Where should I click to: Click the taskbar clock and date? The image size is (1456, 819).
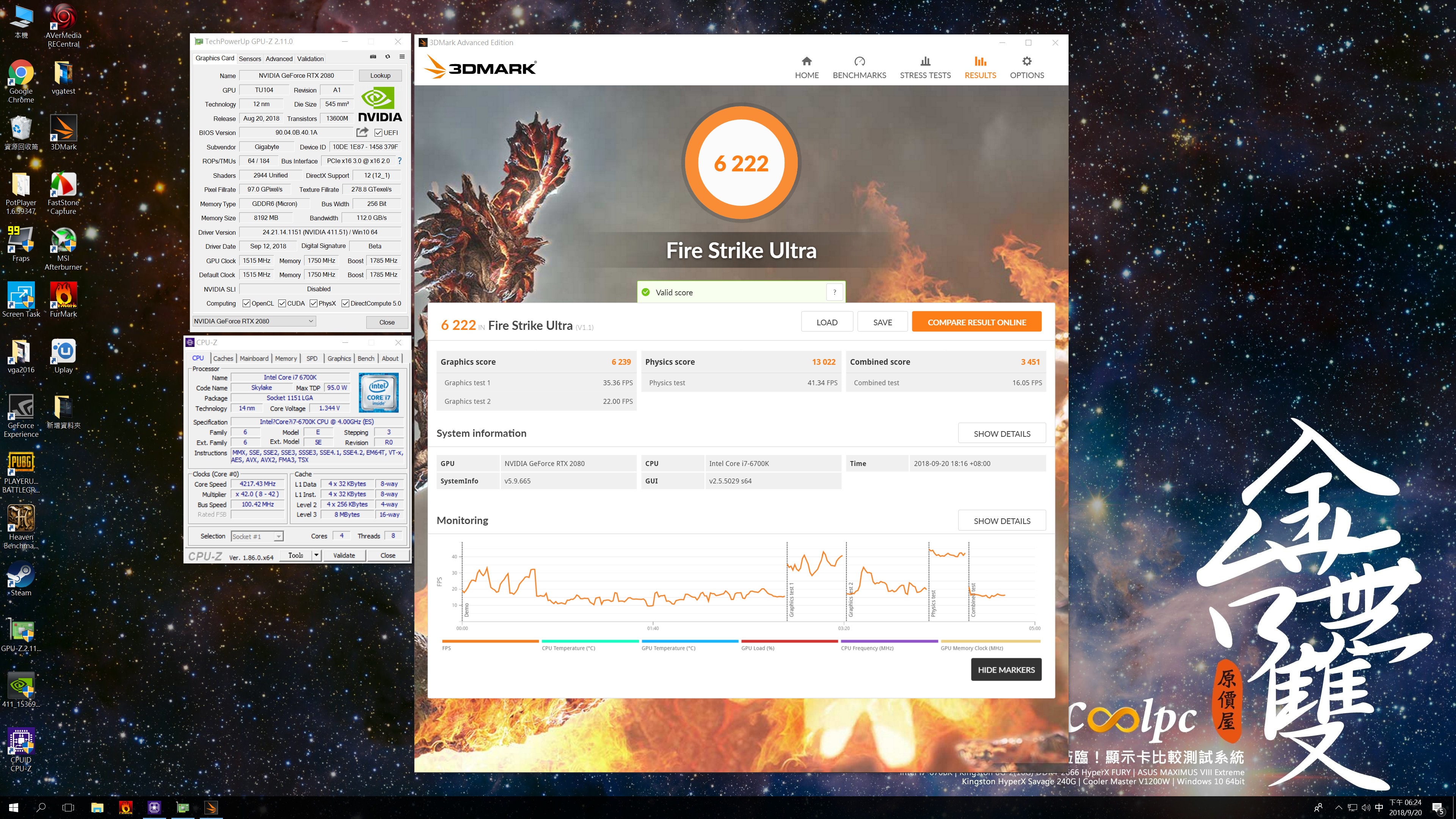pos(1405,808)
